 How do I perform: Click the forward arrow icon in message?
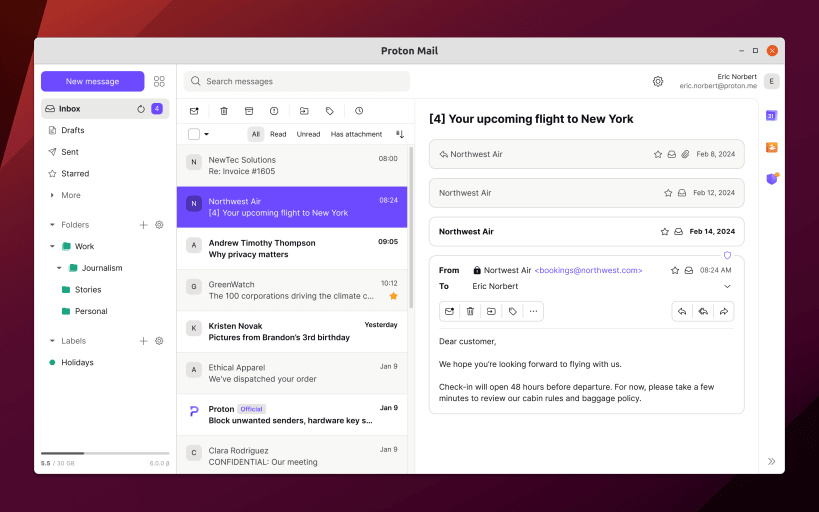724,311
